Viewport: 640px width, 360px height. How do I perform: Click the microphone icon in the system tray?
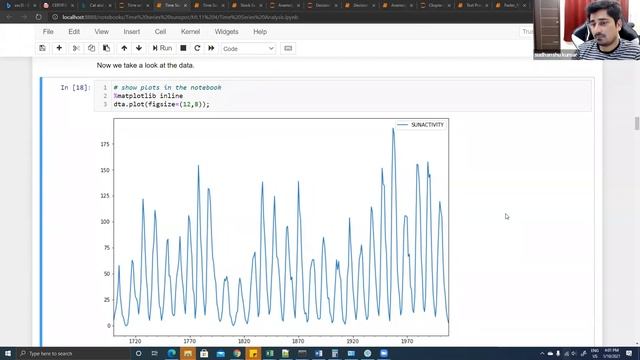[558, 353]
